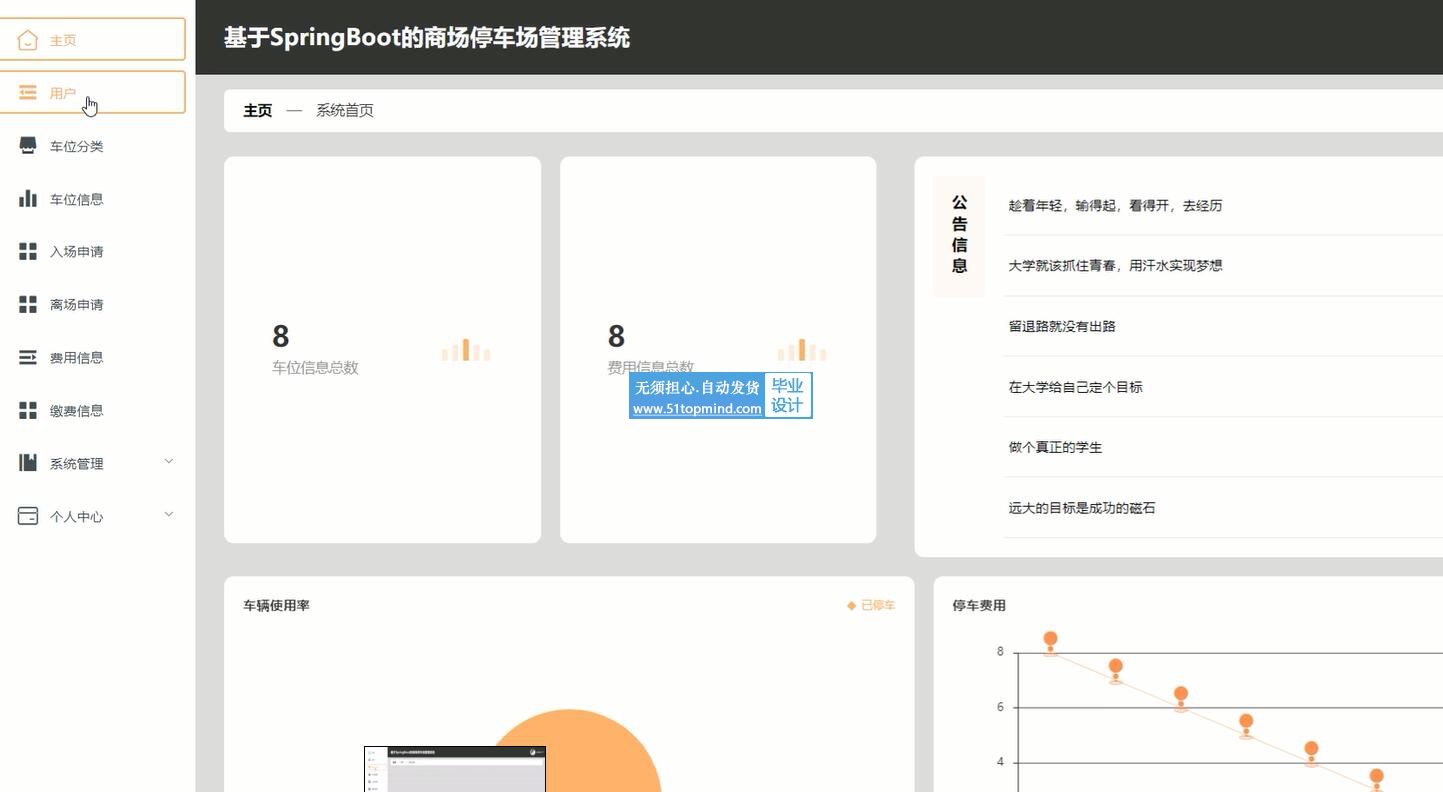Click the 用户 menu list icon
1443x792 pixels.
[x=28, y=93]
